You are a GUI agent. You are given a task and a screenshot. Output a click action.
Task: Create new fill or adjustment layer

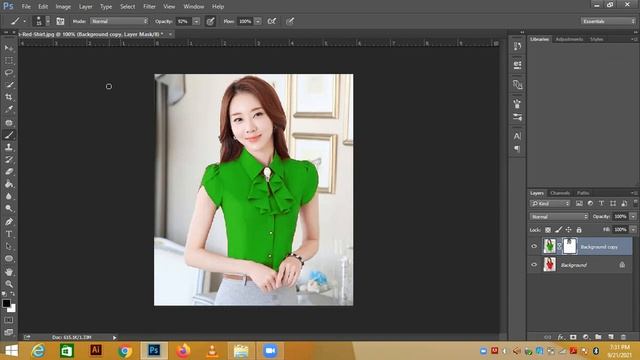(x=586, y=337)
